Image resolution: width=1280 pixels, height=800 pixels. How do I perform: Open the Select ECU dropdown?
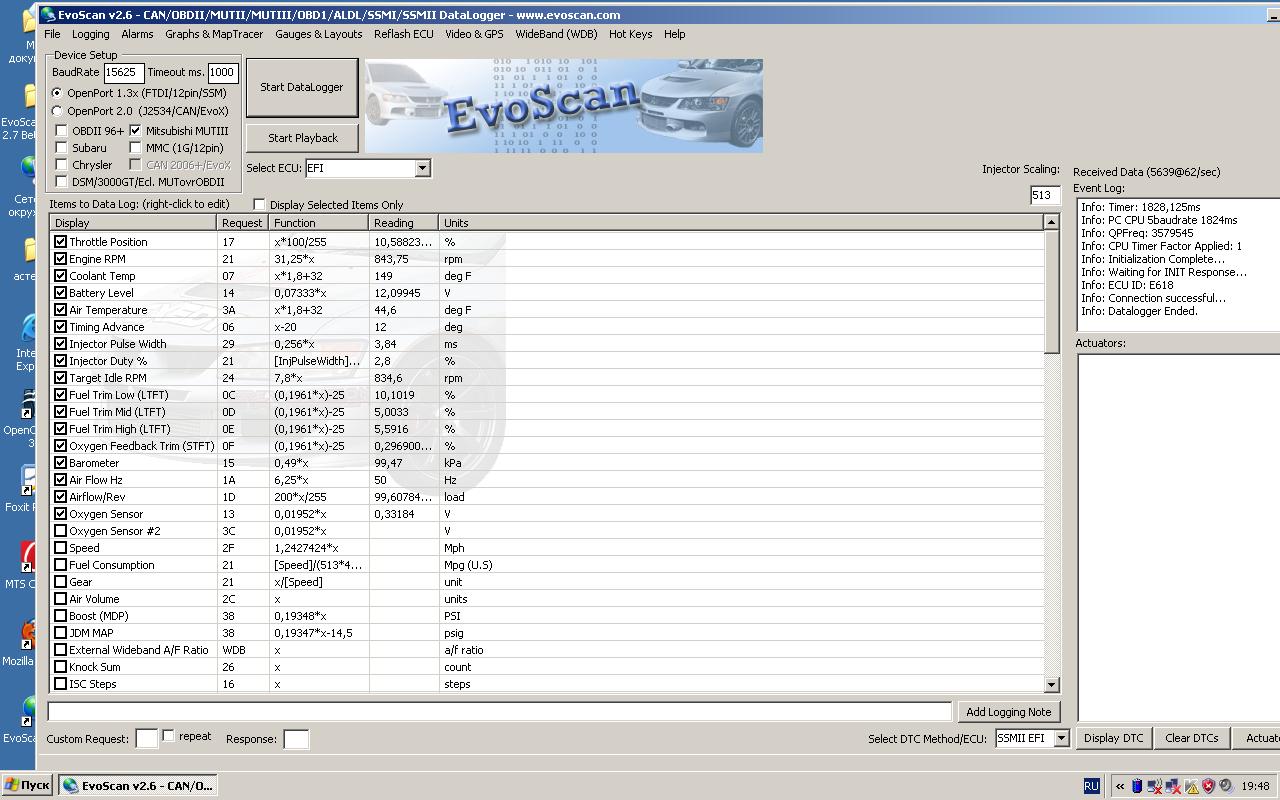pyautogui.click(x=422, y=168)
